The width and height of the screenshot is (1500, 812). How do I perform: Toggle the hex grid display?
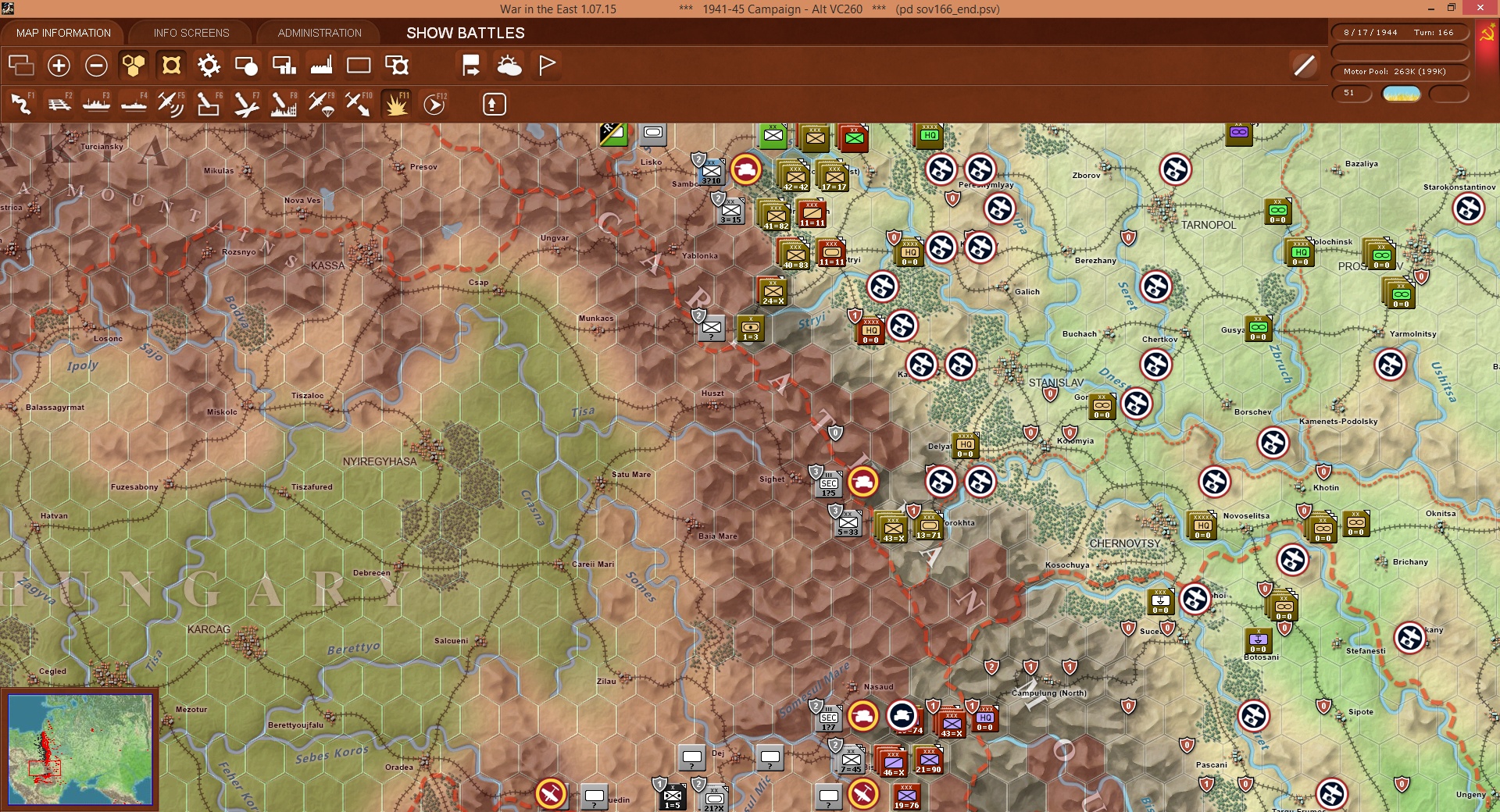click(x=134, y=66)
